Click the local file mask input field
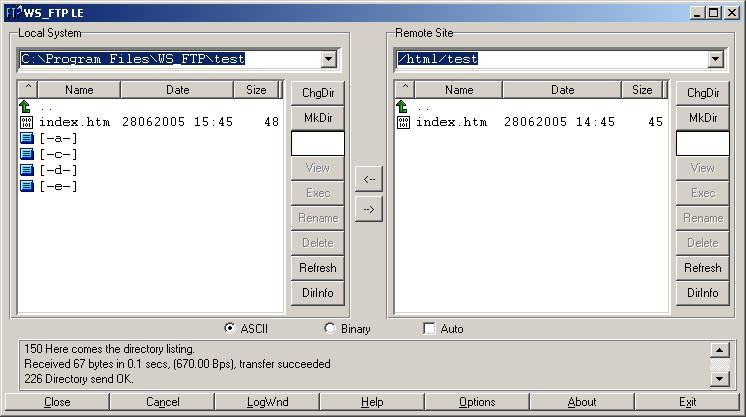The width and height of the screenshot is (746, 417). pos(317,143)
